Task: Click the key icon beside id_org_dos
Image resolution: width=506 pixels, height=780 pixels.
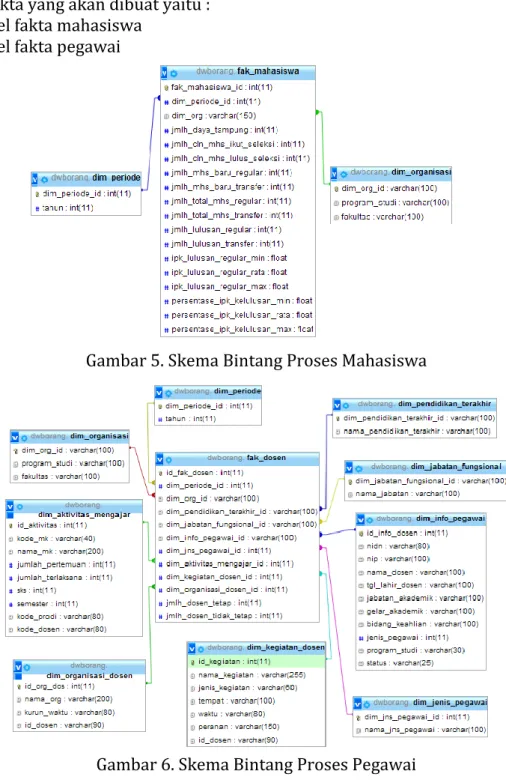Action: pyautogui.click(x=19, y=686)
